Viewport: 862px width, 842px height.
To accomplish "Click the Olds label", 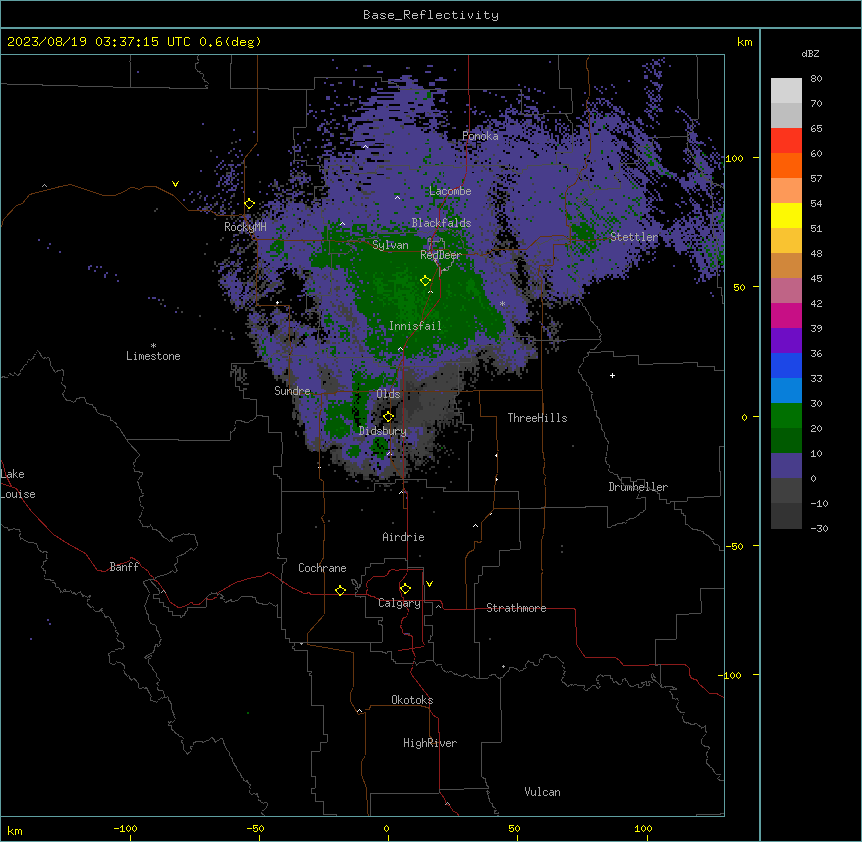I will coord(388,394).
